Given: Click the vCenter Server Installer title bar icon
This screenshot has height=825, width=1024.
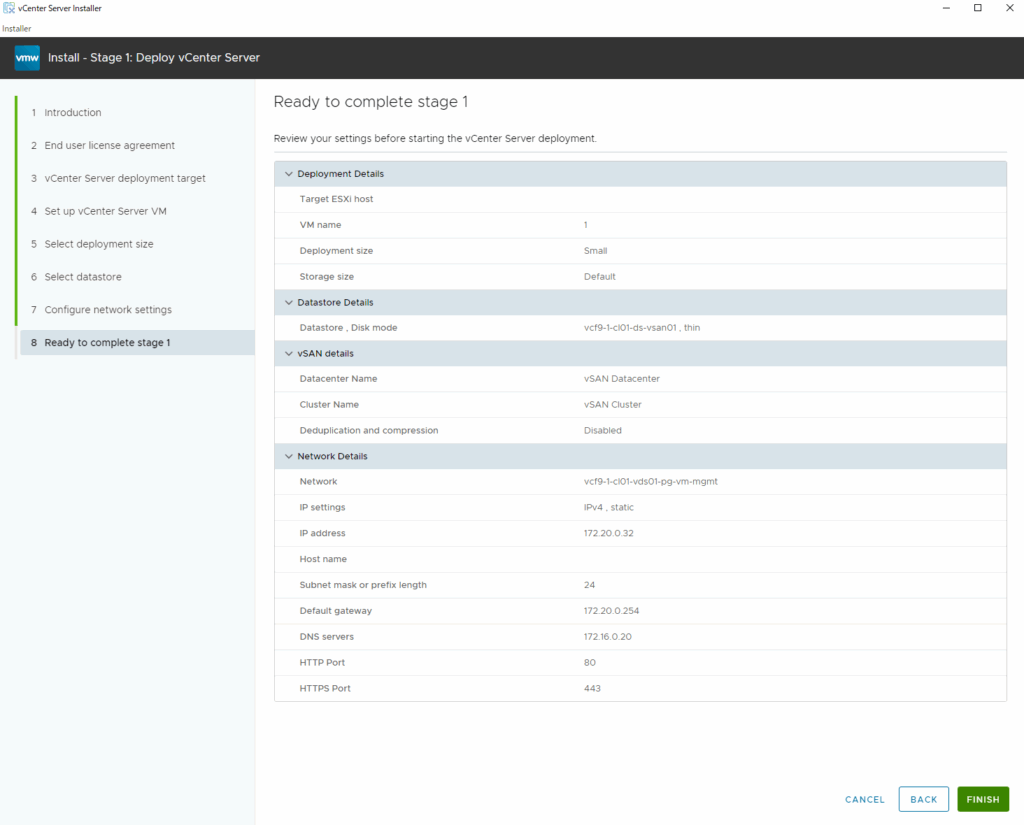Looking at the screenshot, I should click(x=9, y=8).
